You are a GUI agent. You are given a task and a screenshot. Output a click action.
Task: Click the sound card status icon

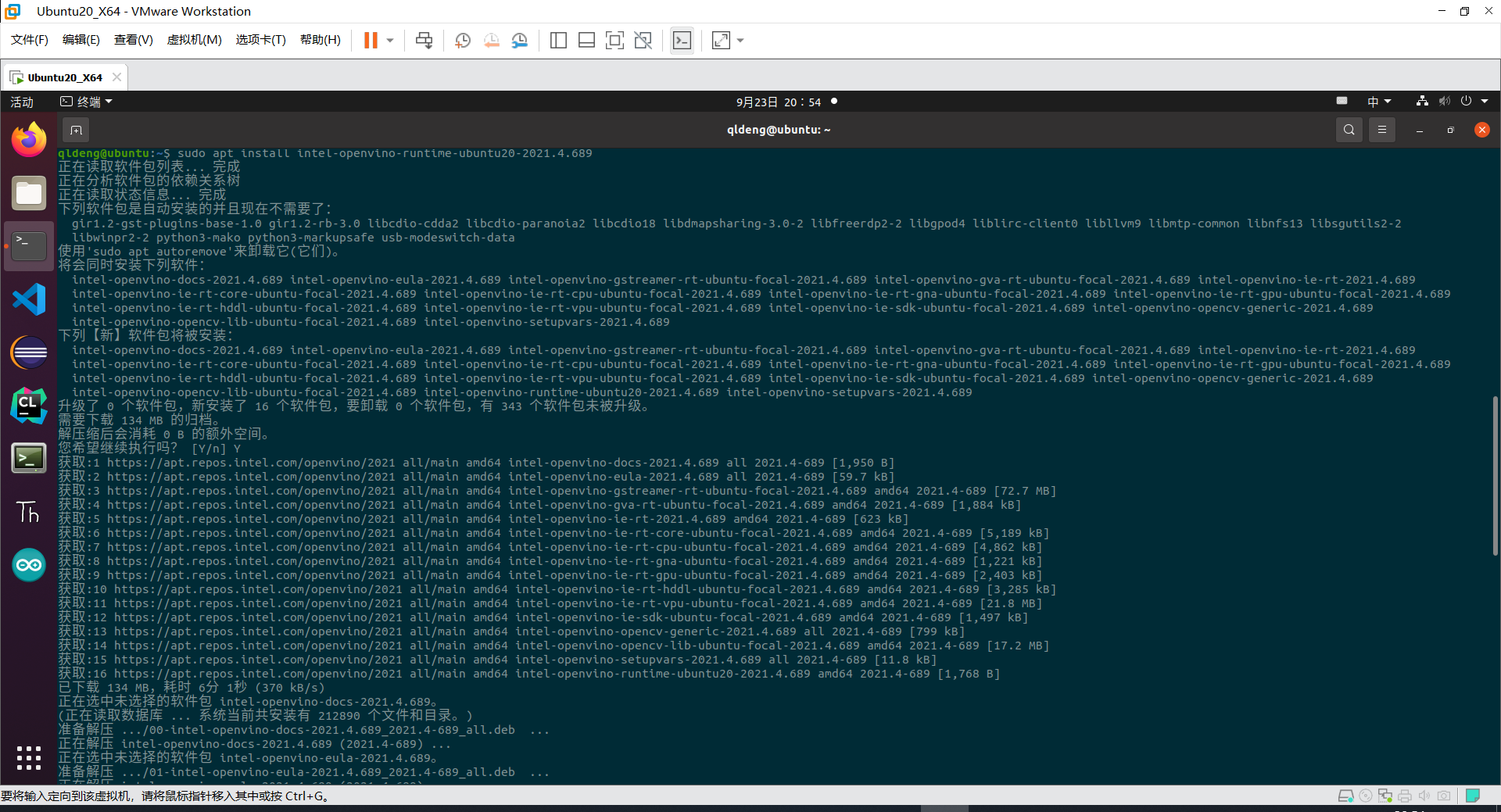tap(1424, 796)
